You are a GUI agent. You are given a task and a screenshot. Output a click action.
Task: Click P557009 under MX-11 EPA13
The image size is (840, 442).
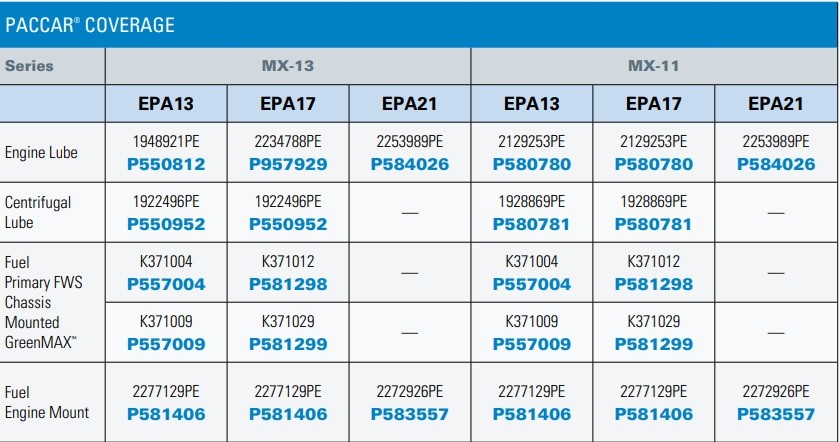532,344
